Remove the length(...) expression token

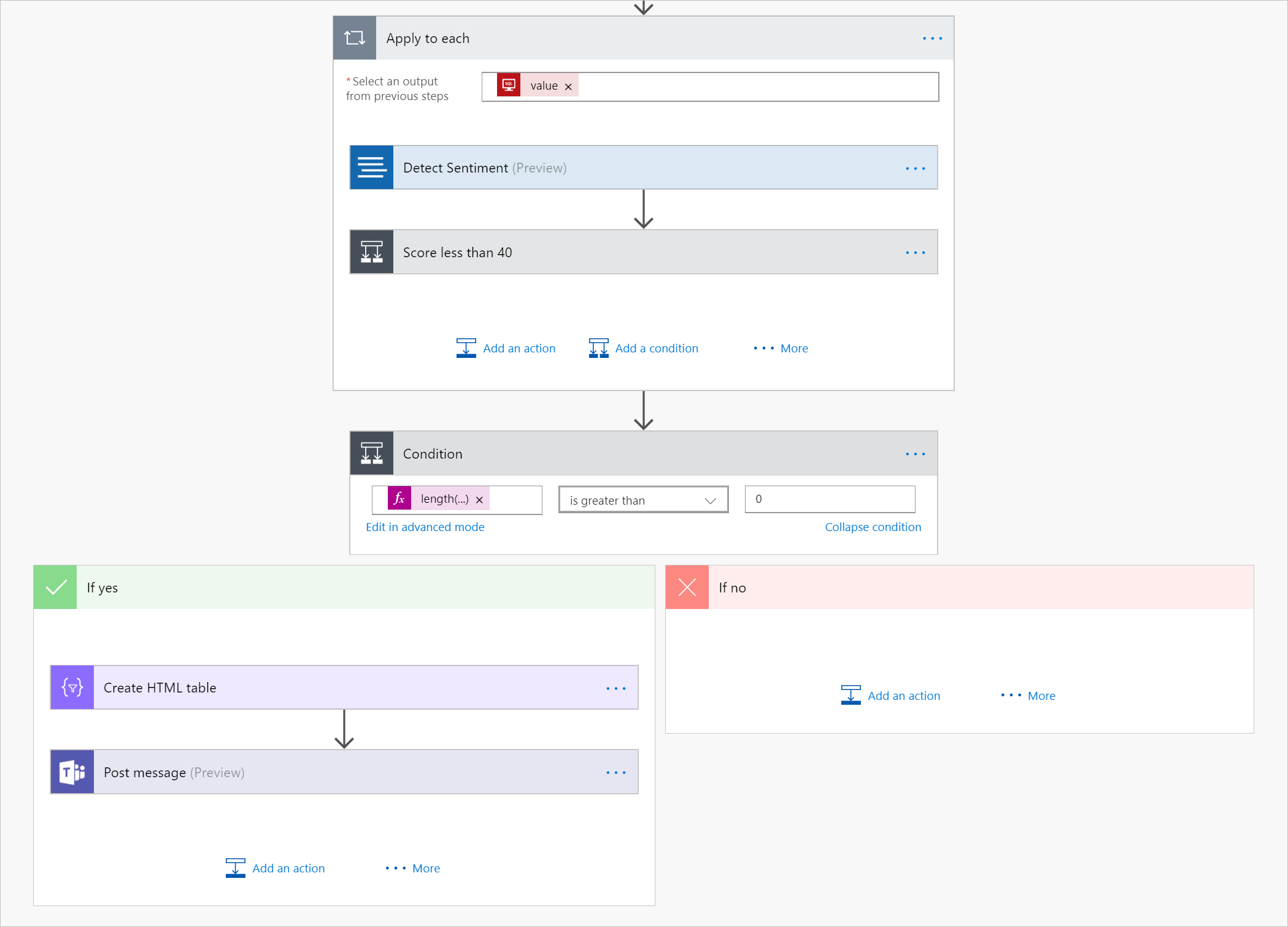click(479, 500)
